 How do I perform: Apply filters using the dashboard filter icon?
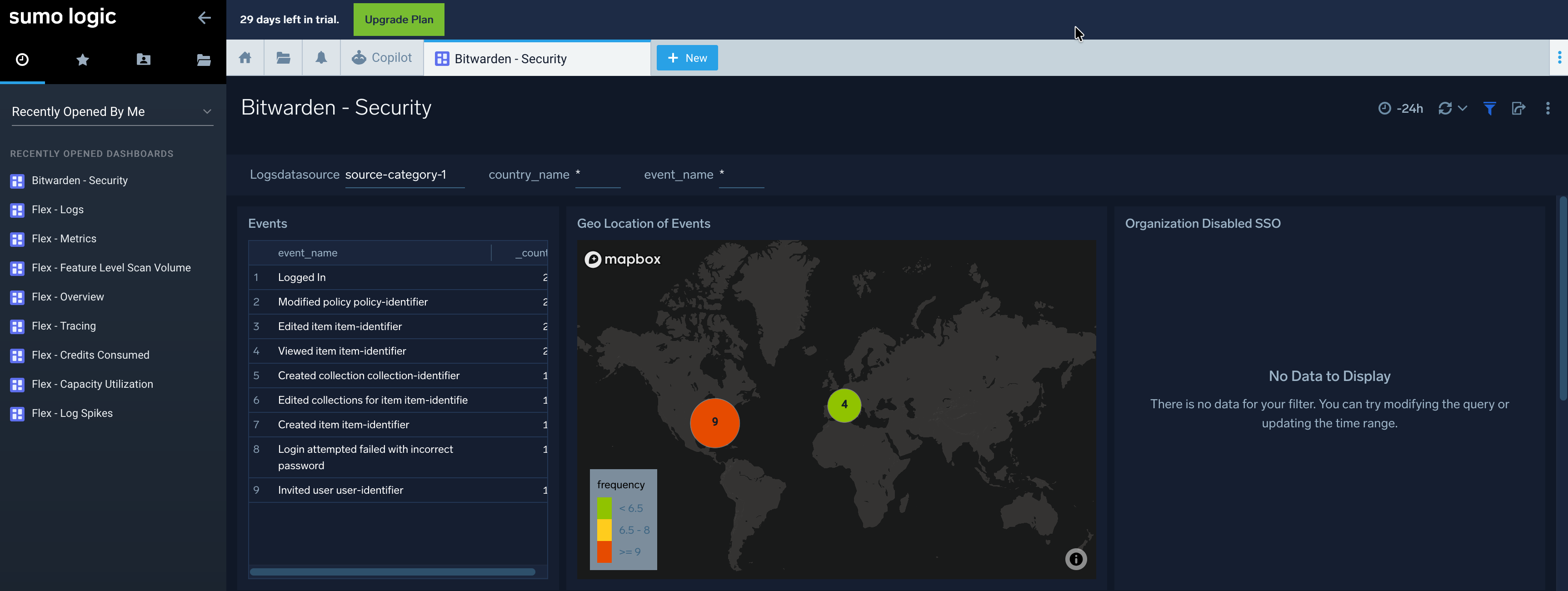point(1489,108)
